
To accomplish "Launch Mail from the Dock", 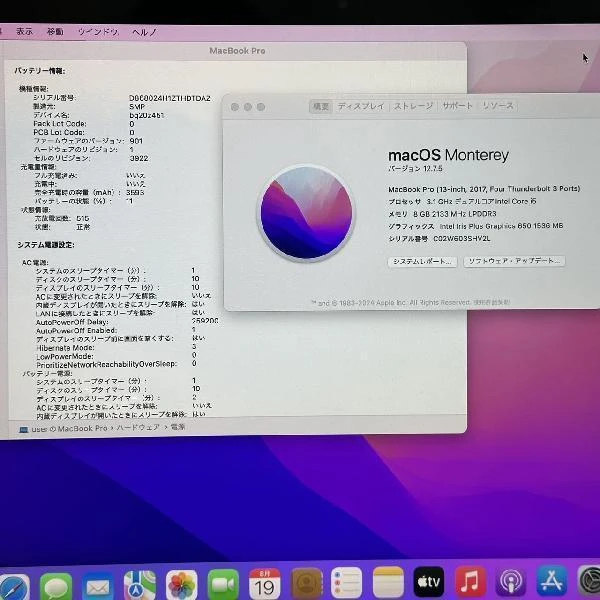I will click(98, 587).
